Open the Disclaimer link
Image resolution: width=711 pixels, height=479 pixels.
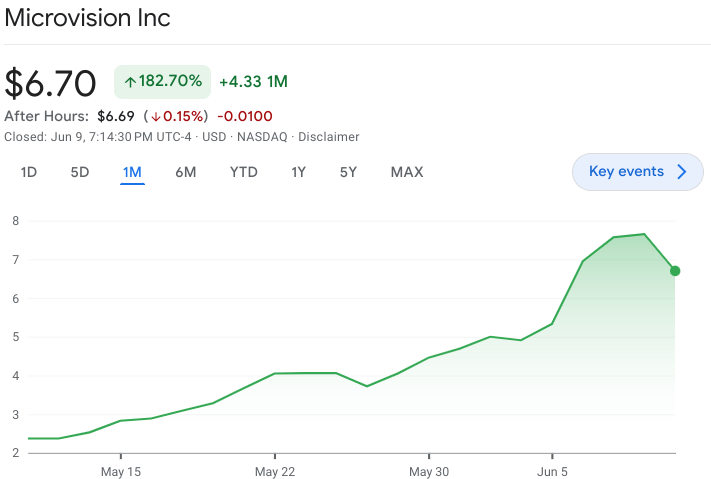(328, 137)
